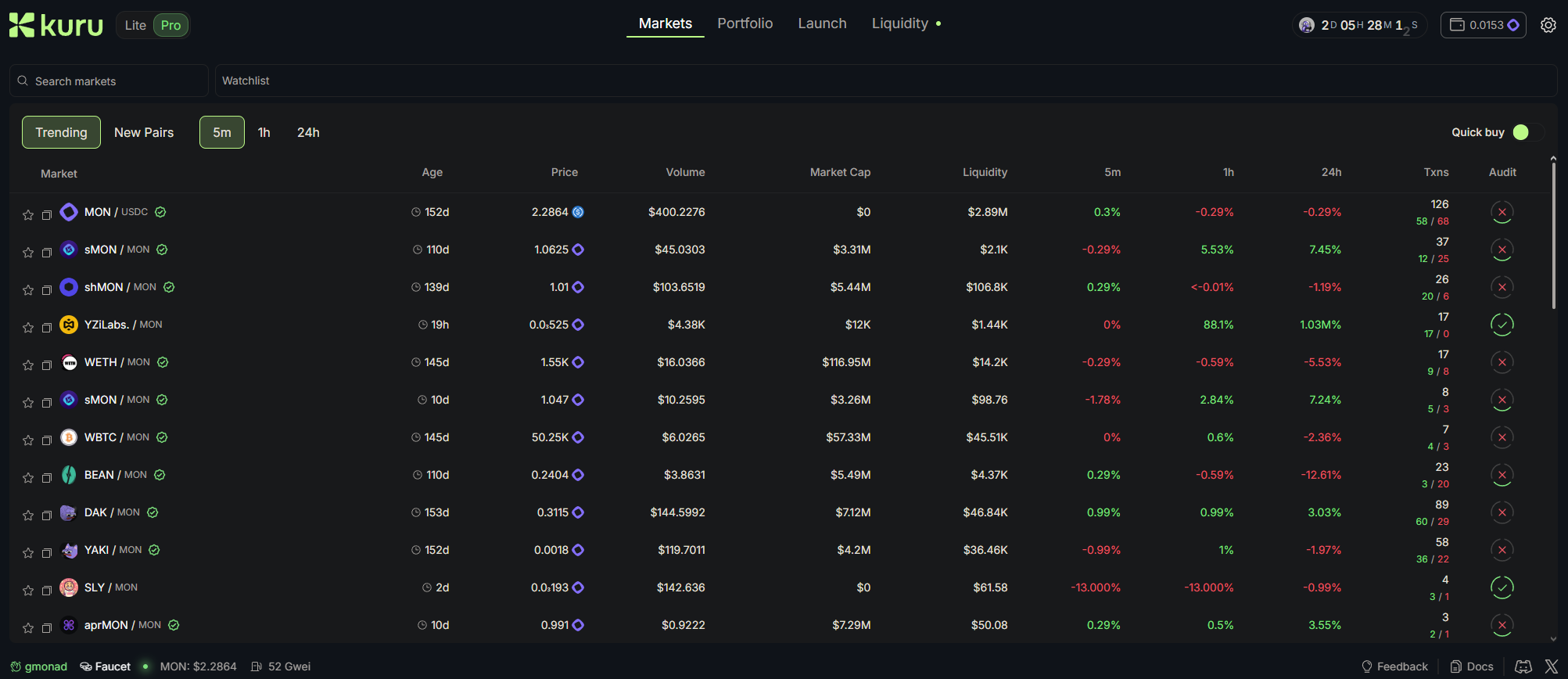The image size is (1568, 679).
Task: Click the DAK token logo icon
Action: click(69, 512)
